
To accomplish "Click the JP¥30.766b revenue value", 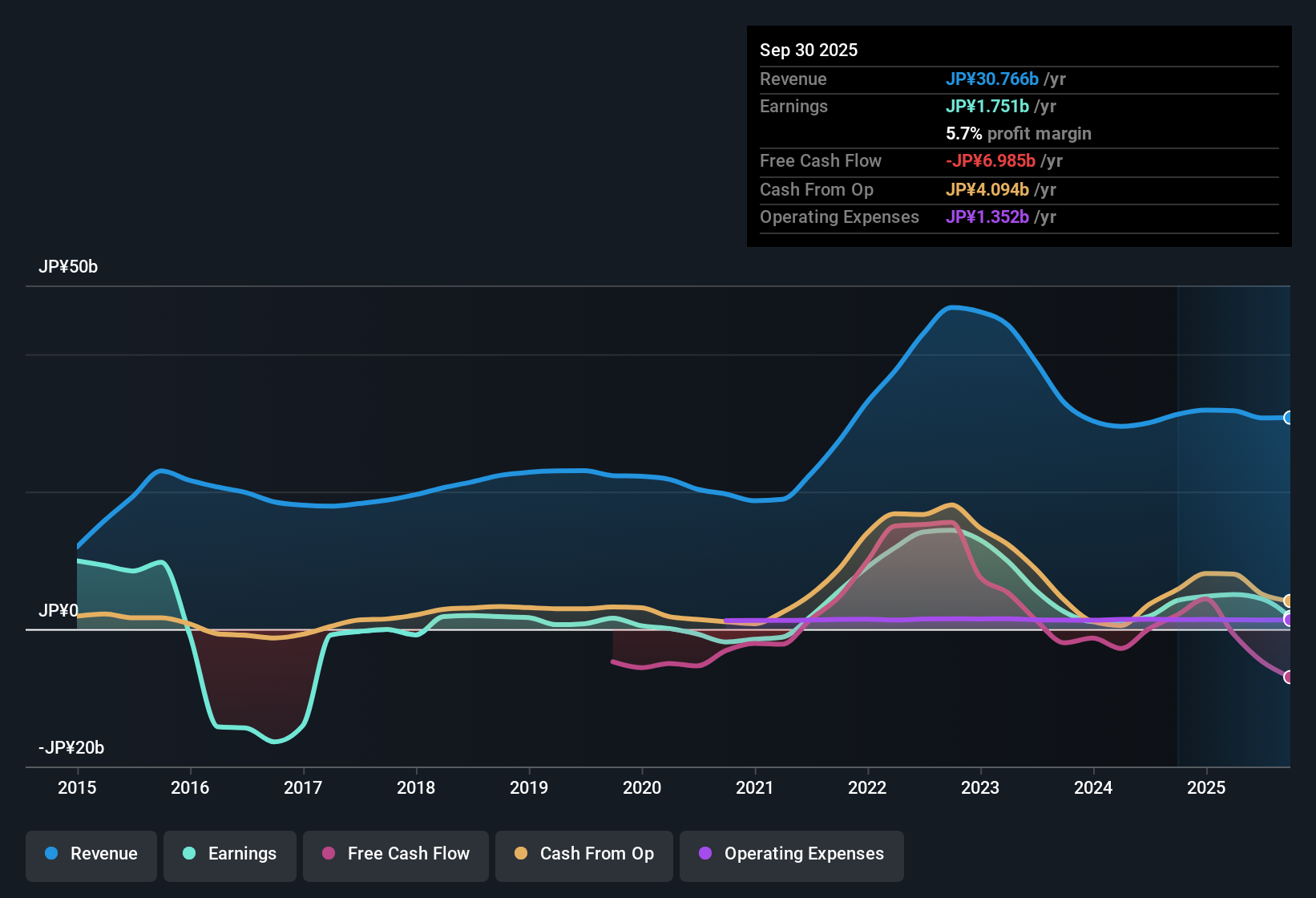I will pos(992,79).
